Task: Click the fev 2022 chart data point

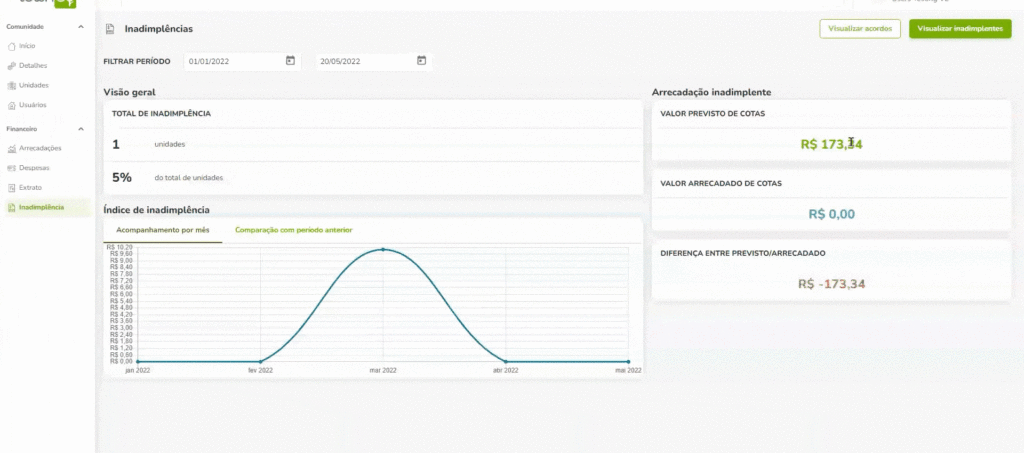Action: click(x=261, y=362)
